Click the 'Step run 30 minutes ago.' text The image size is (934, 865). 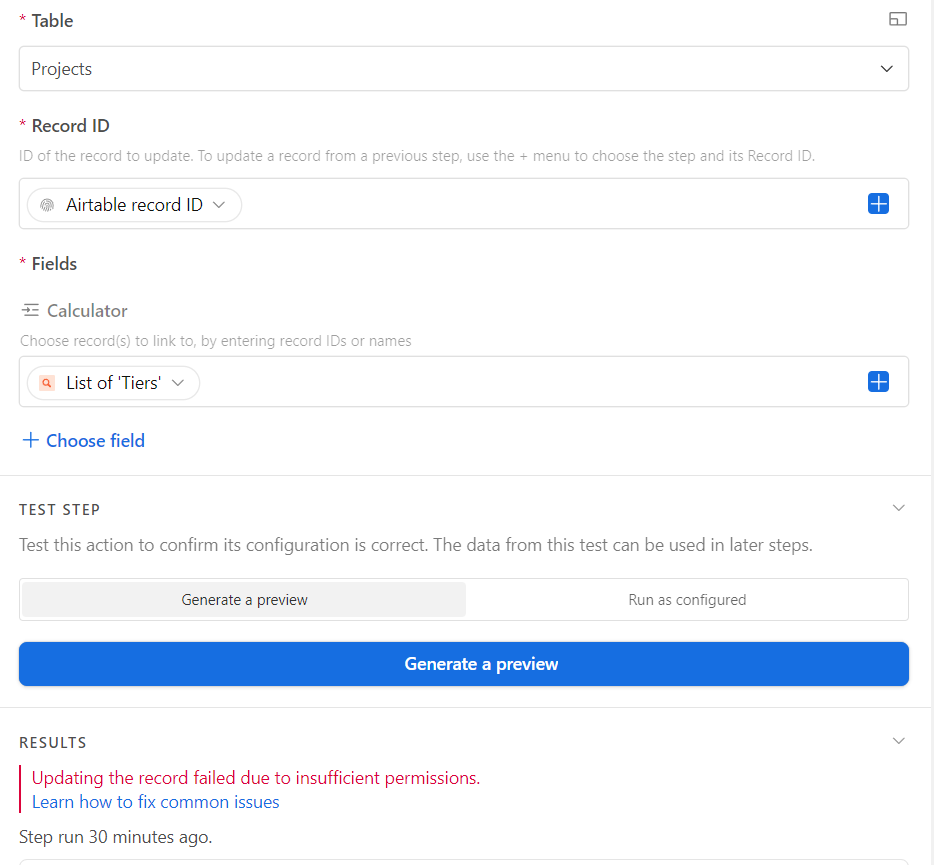click(x=116, y=837)
